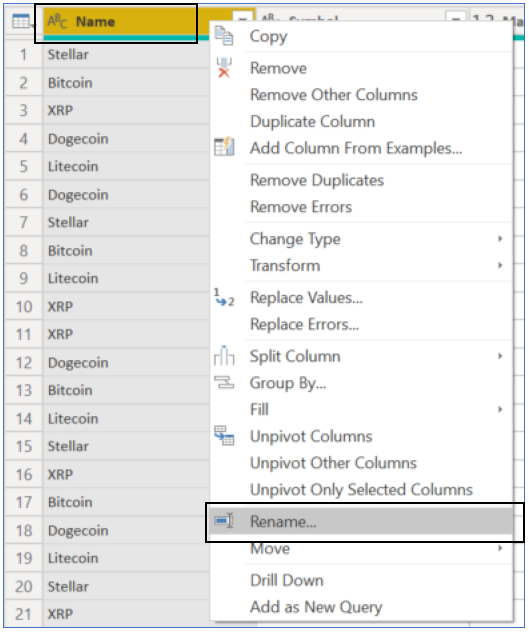Click the Replace Values icon
This screenshot has height=633, width=529.
coord(224,297)
